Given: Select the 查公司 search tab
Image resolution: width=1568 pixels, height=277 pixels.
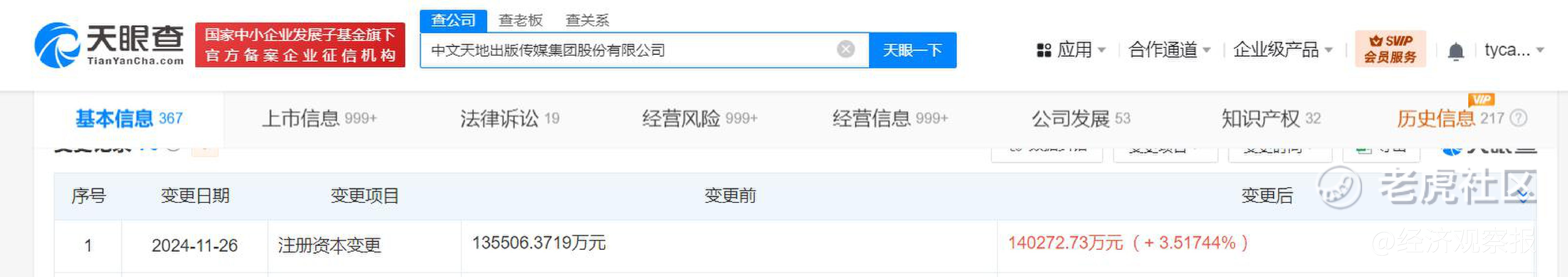Looking at the screenshot, I should tap(454, 21).
